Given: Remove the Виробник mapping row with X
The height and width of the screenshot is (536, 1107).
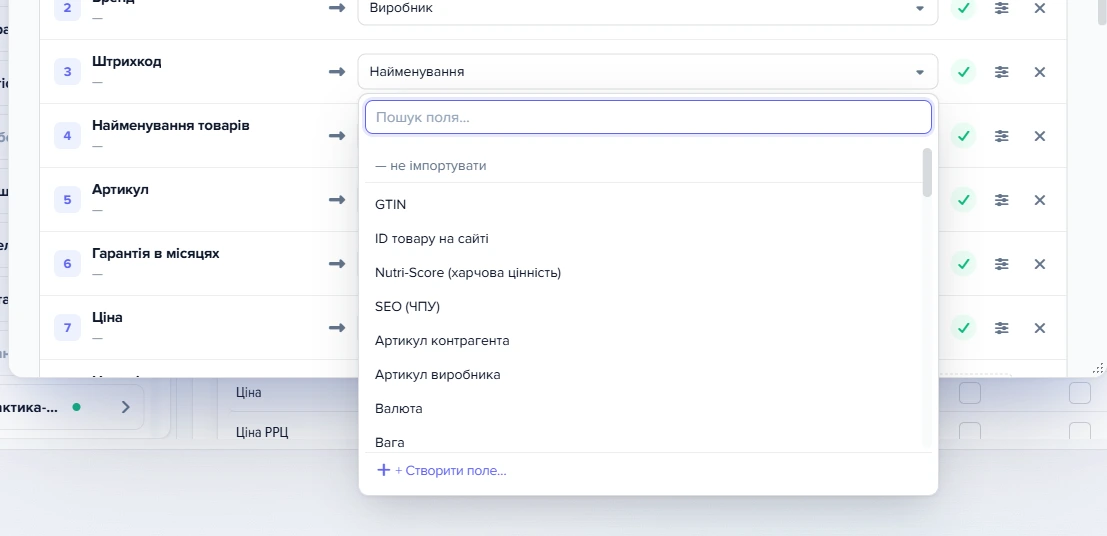Looking at the screenshot, I should pyautogui.click(x=1039, y=8).
